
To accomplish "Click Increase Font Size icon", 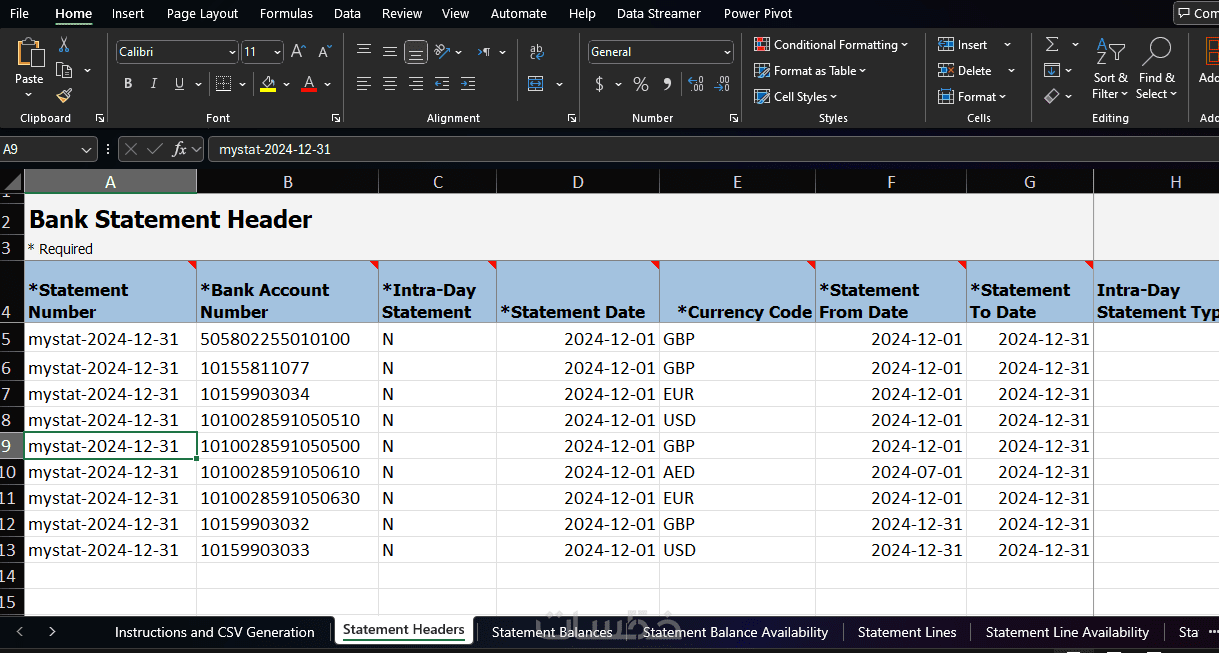I will click(299, 52).
